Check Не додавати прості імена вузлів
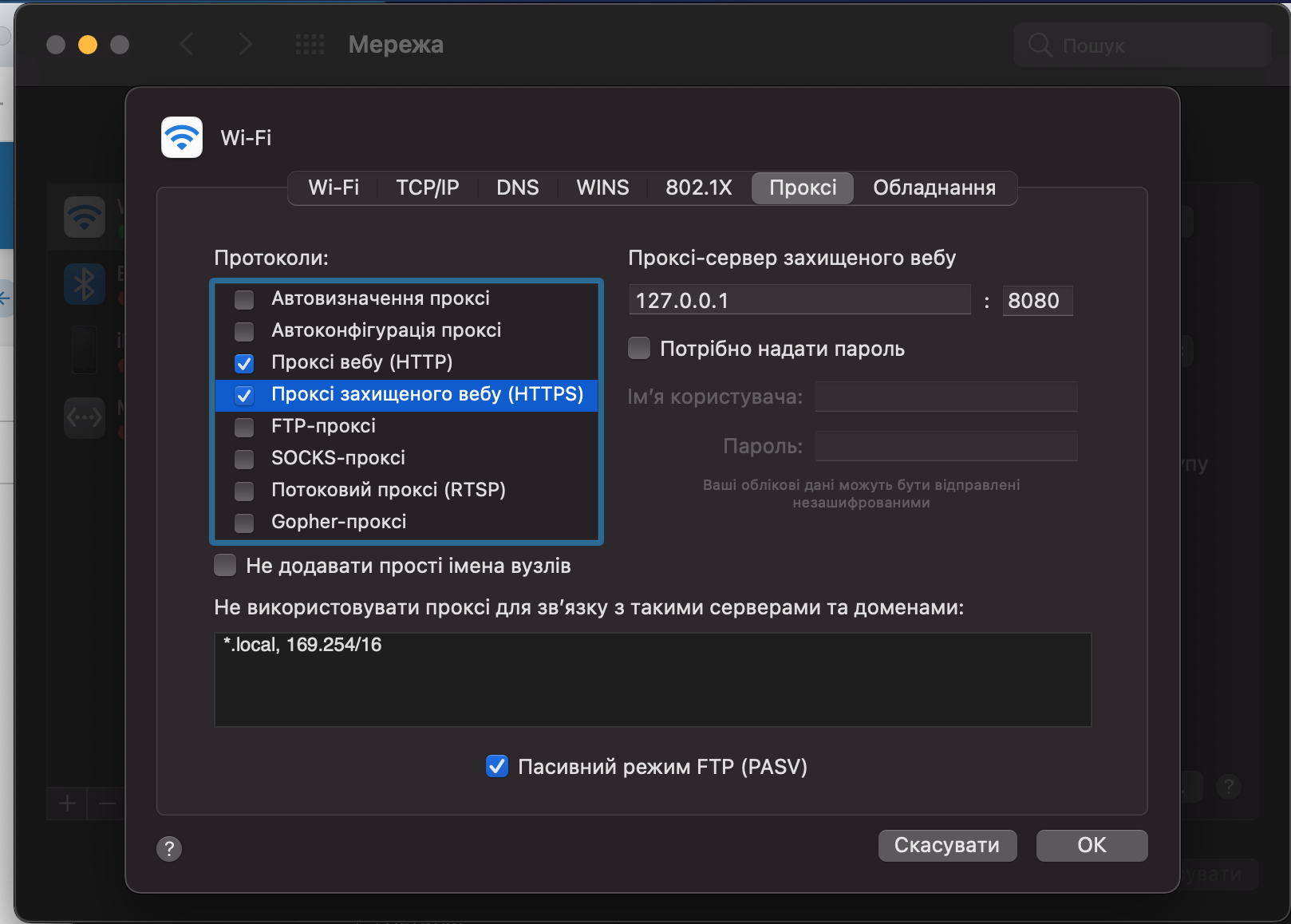This screenshot has height=924, width=1291. [x=225, y=565]
